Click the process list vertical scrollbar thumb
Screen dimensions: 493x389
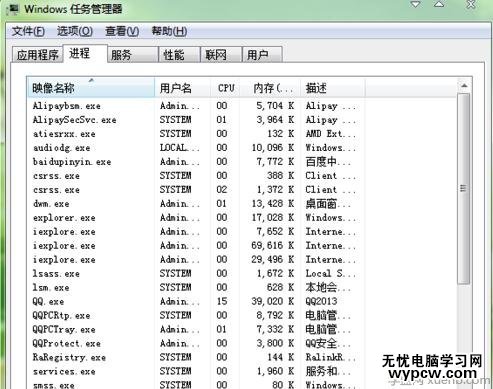tap(464, 188)
